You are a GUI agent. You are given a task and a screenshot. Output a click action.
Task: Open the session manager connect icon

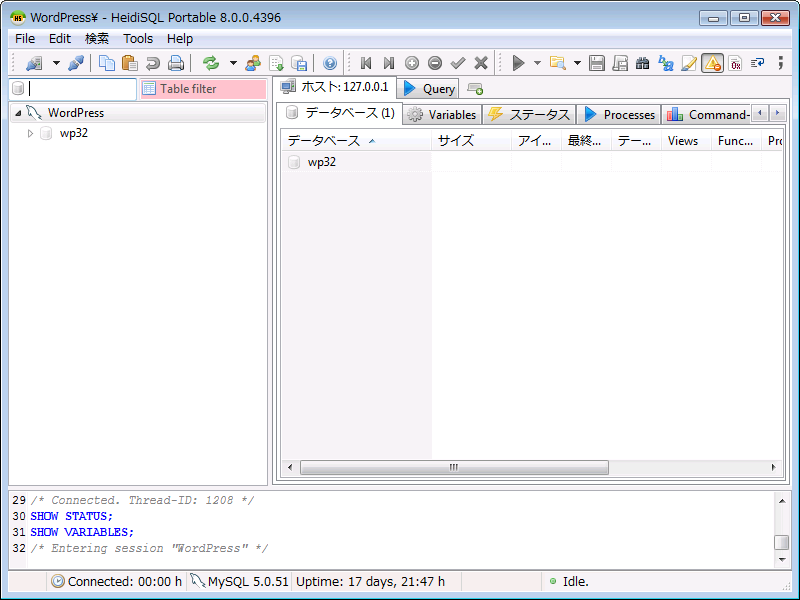[x=34, y=63]
